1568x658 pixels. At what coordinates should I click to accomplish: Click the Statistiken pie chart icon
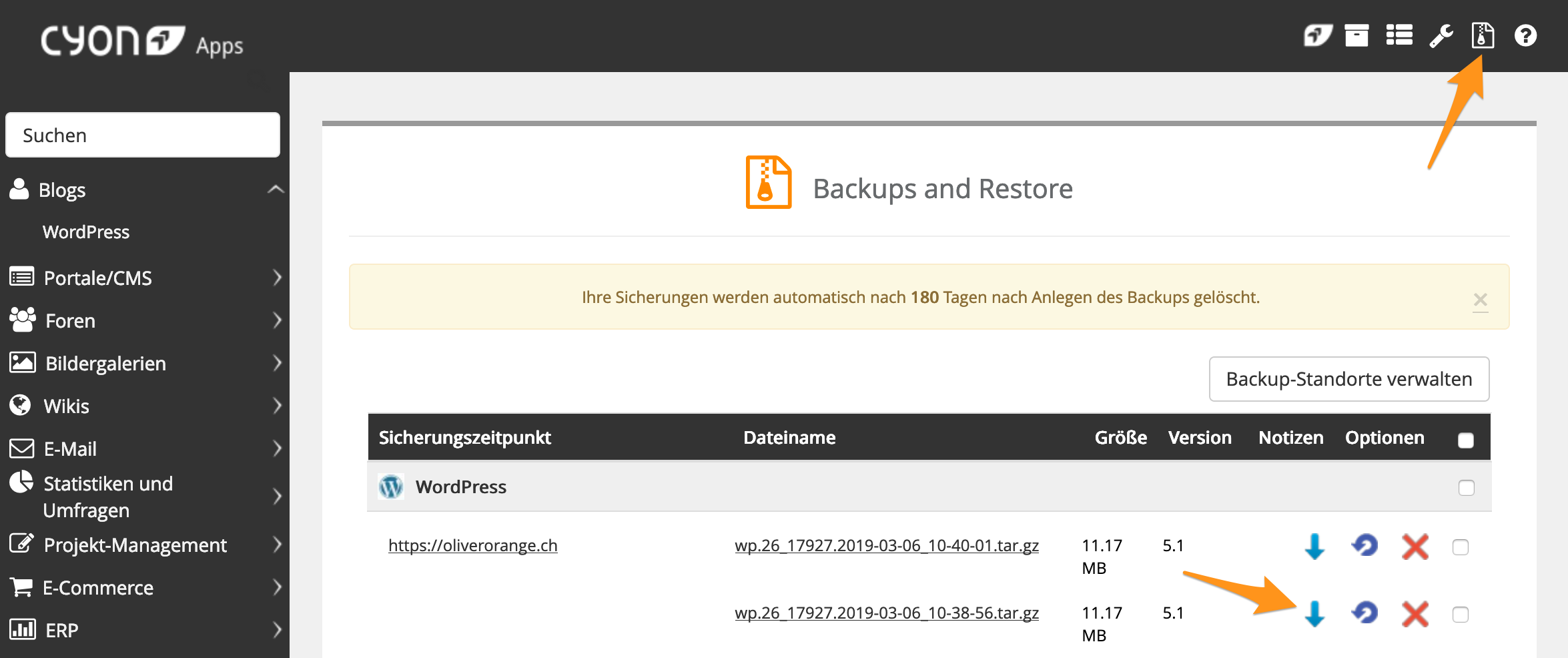click(x=21, y=482)
